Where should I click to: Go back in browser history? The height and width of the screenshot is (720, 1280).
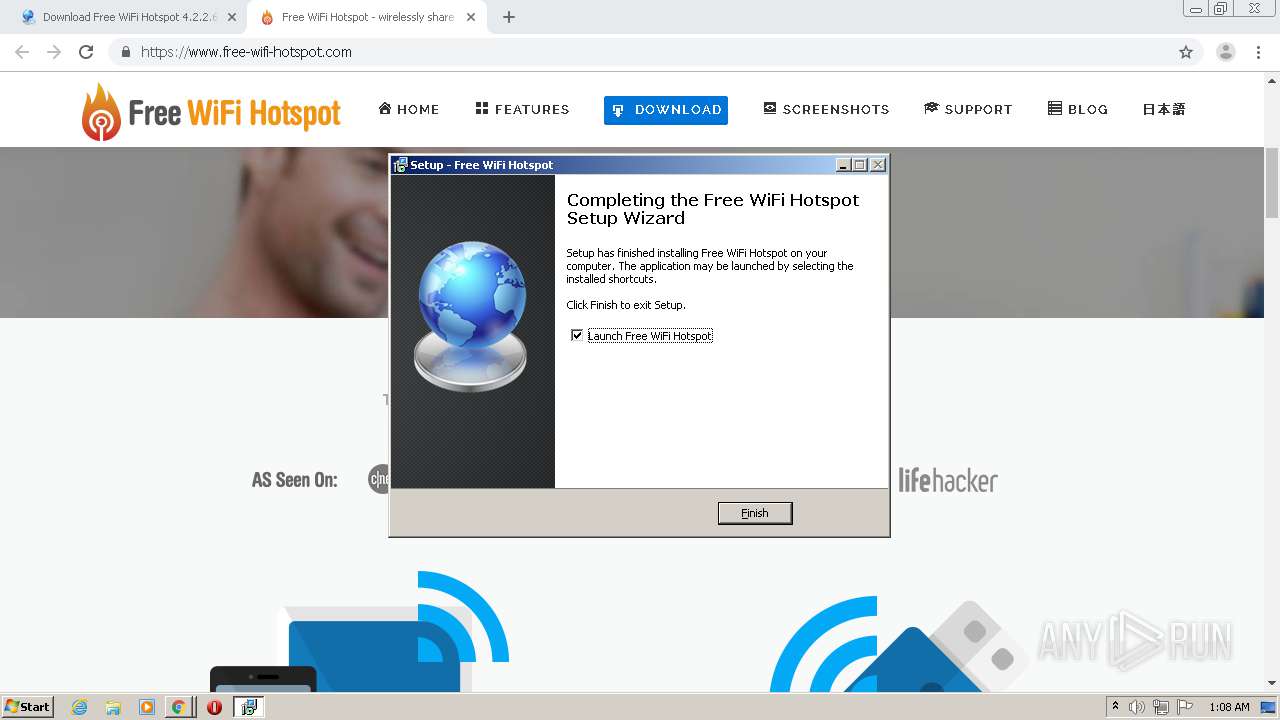coord(22,52)
